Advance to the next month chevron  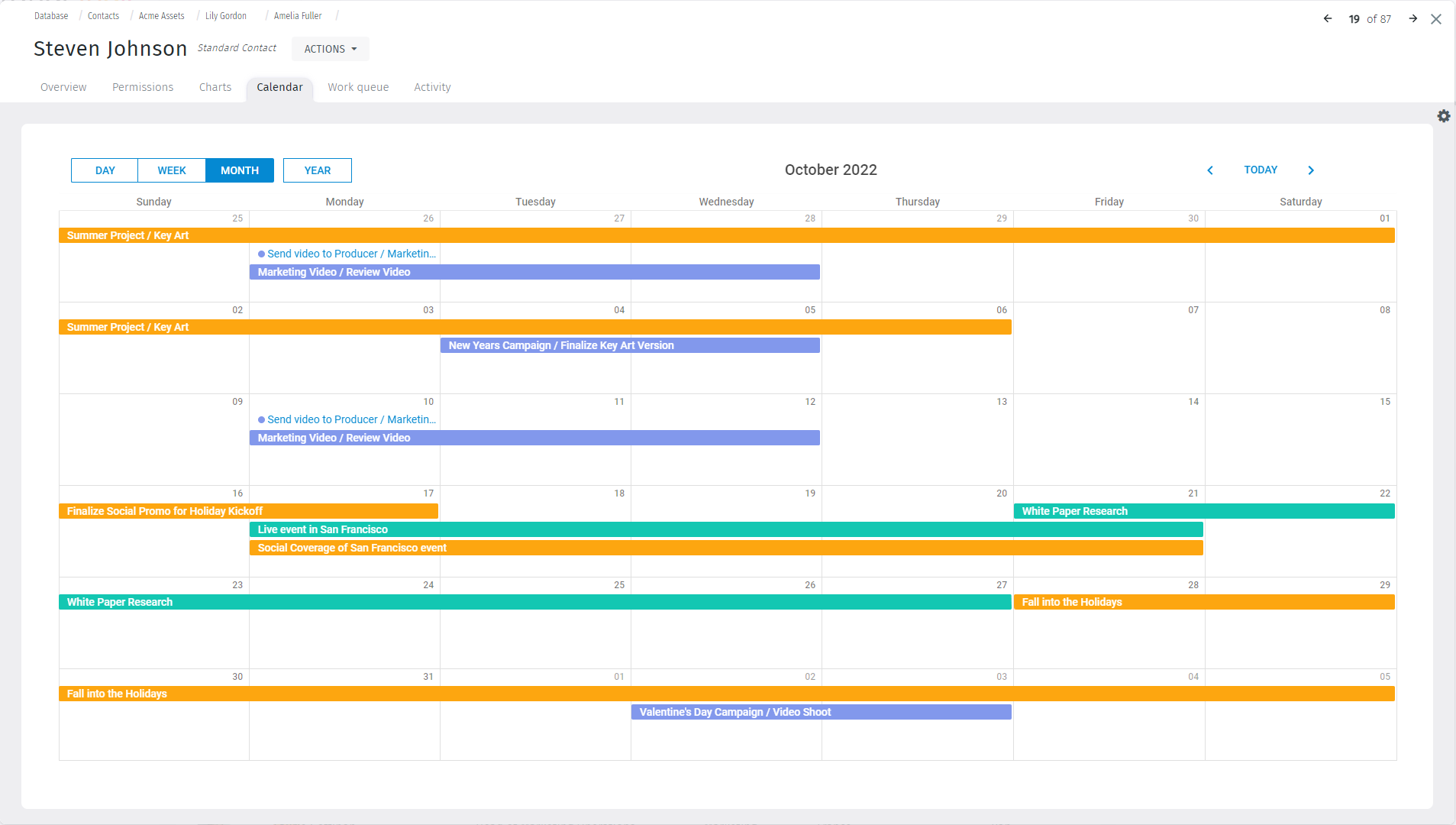[1310, 170]
